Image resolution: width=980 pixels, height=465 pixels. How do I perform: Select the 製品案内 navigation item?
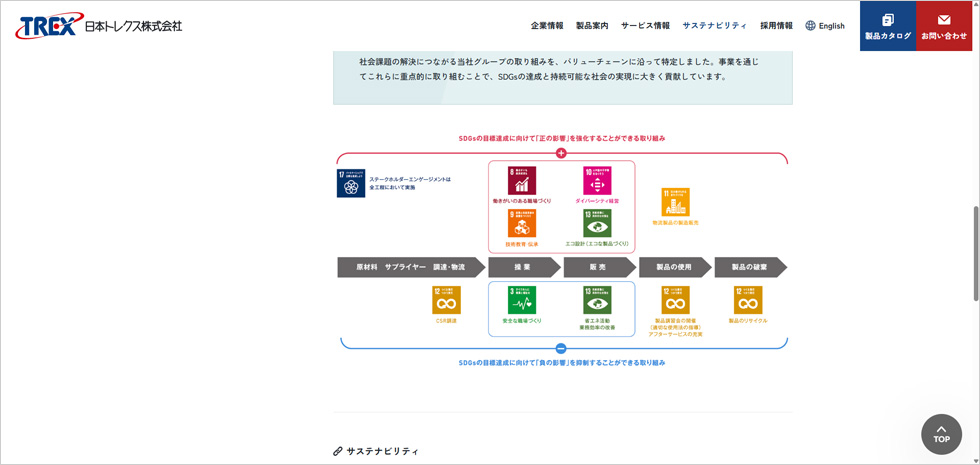pos(592,26)
